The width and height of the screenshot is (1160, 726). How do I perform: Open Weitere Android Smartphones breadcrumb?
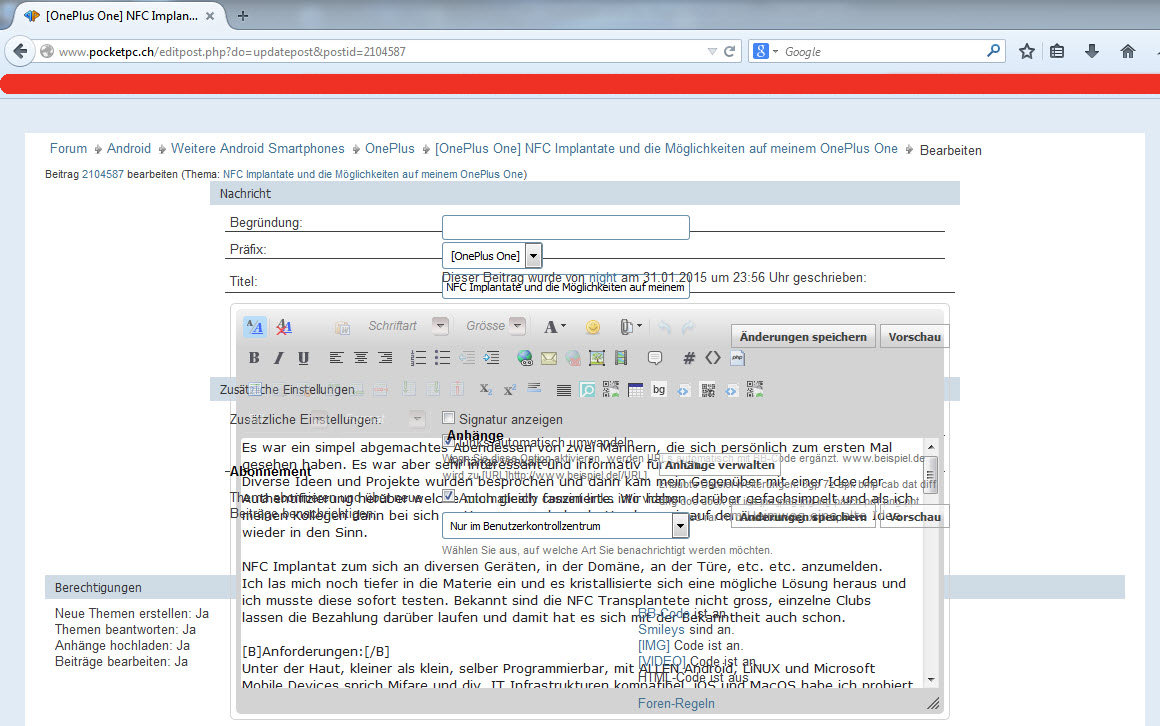[x=257, y=149]
